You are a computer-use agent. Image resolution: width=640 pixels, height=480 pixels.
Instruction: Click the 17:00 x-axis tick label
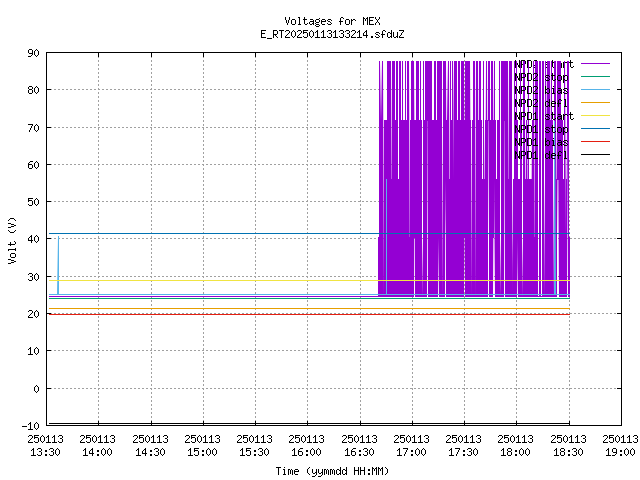tap(411, 446)
